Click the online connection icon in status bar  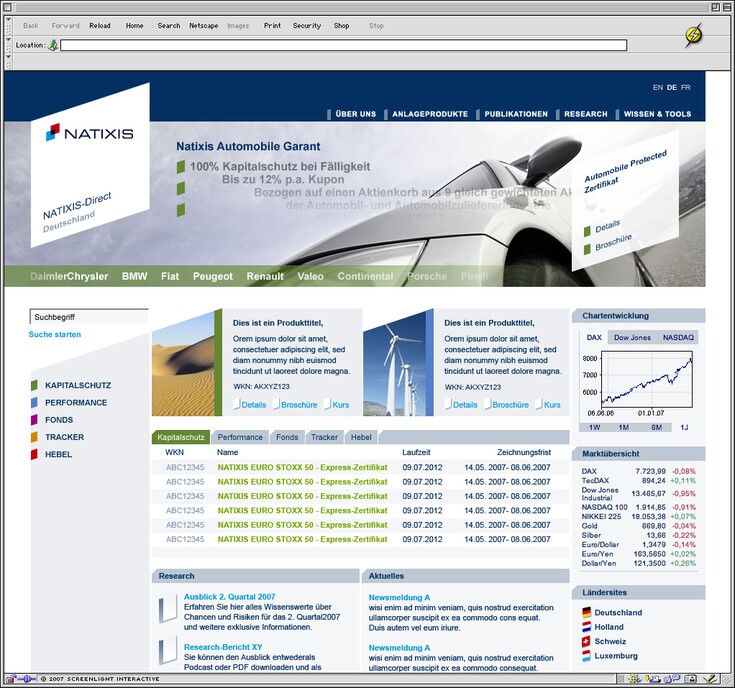point(27,679)
